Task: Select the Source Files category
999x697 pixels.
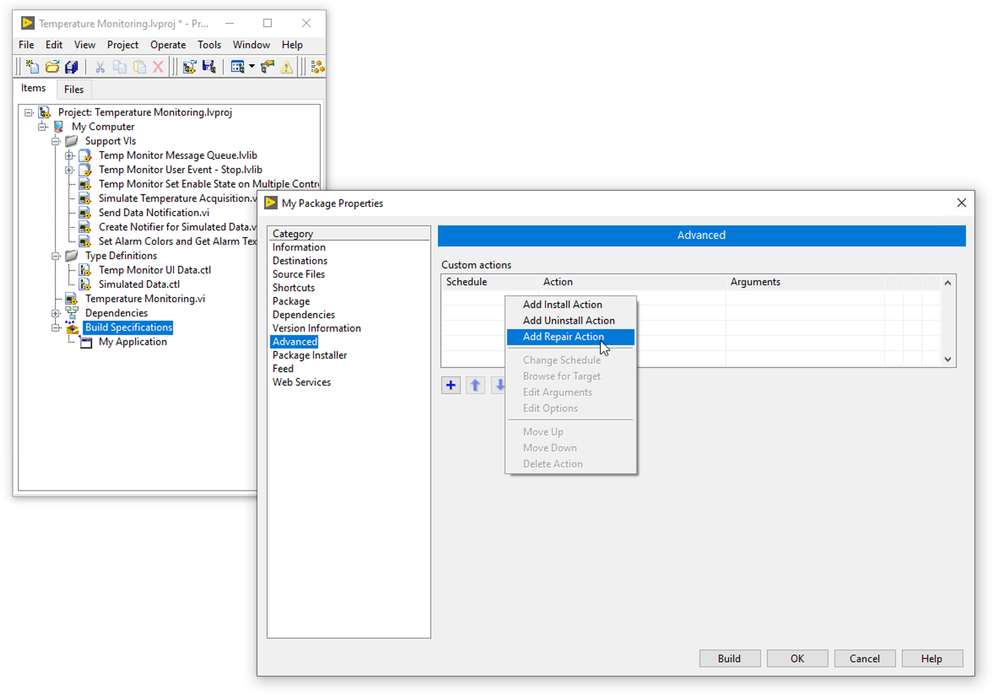Action: (298, 274)
